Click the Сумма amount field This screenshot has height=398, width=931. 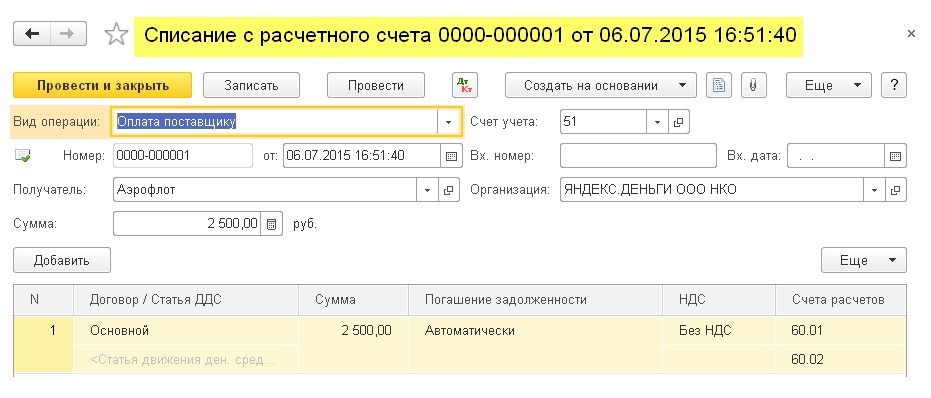point(187,224)
